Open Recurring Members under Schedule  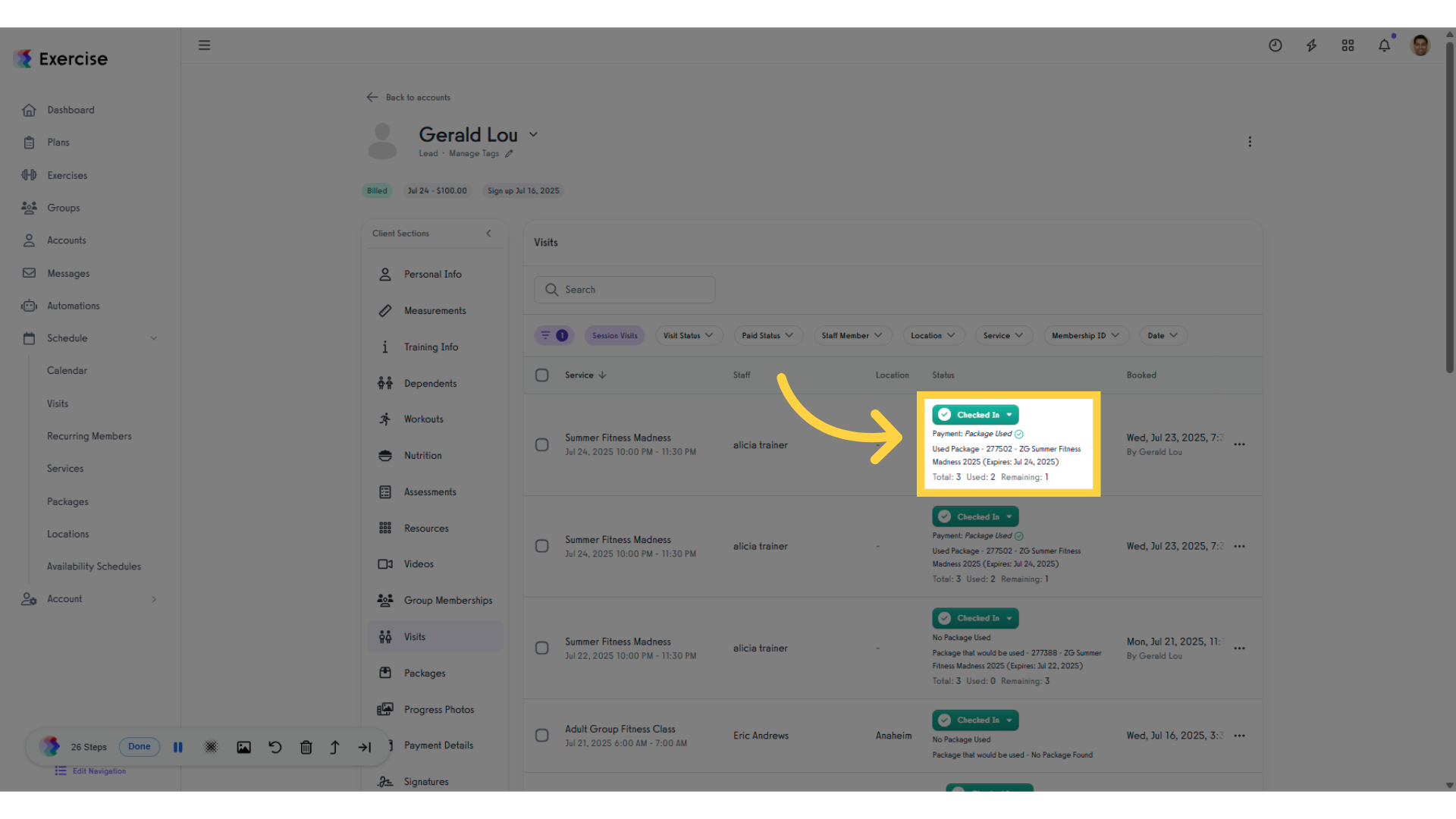click(89, 436)
